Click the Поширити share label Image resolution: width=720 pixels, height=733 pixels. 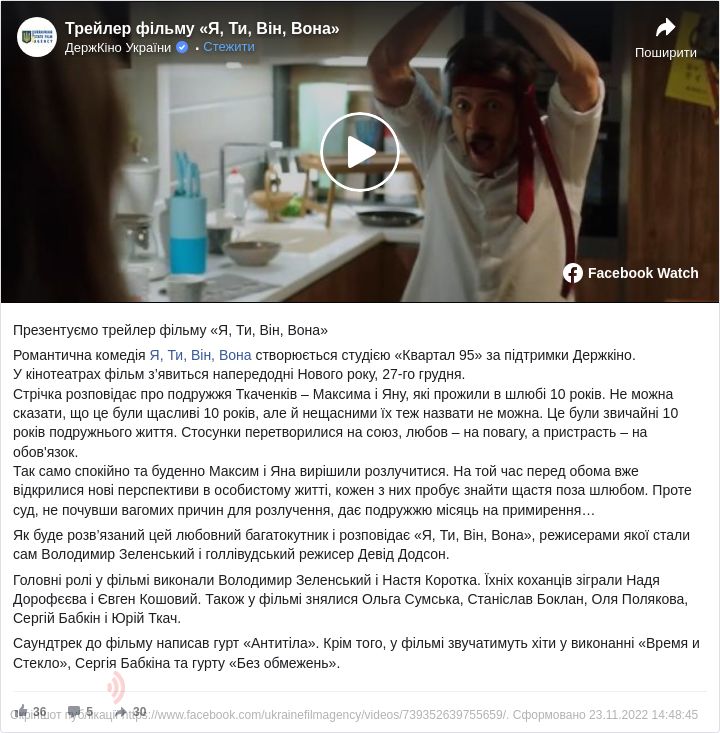point(665,53)
